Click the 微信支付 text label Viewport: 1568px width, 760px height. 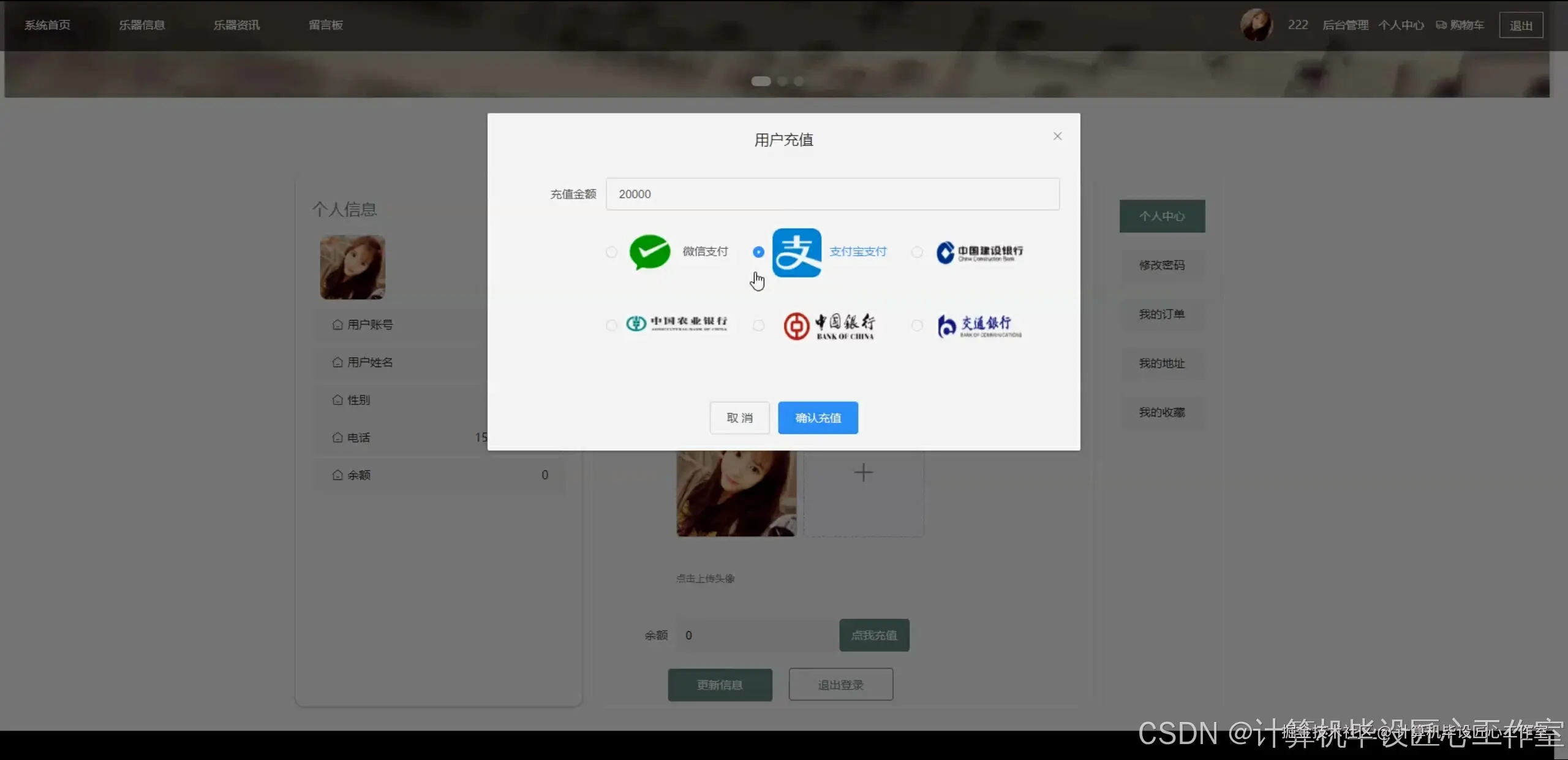[x=705, y=252]
